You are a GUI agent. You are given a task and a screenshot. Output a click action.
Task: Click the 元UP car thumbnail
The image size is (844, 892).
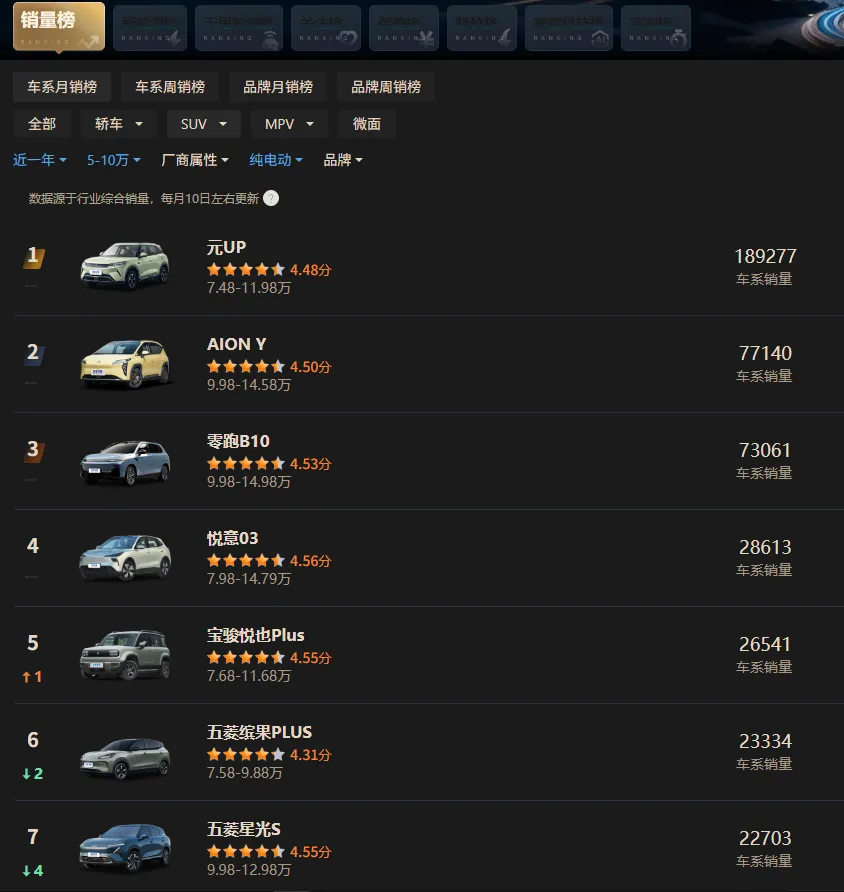125,266
